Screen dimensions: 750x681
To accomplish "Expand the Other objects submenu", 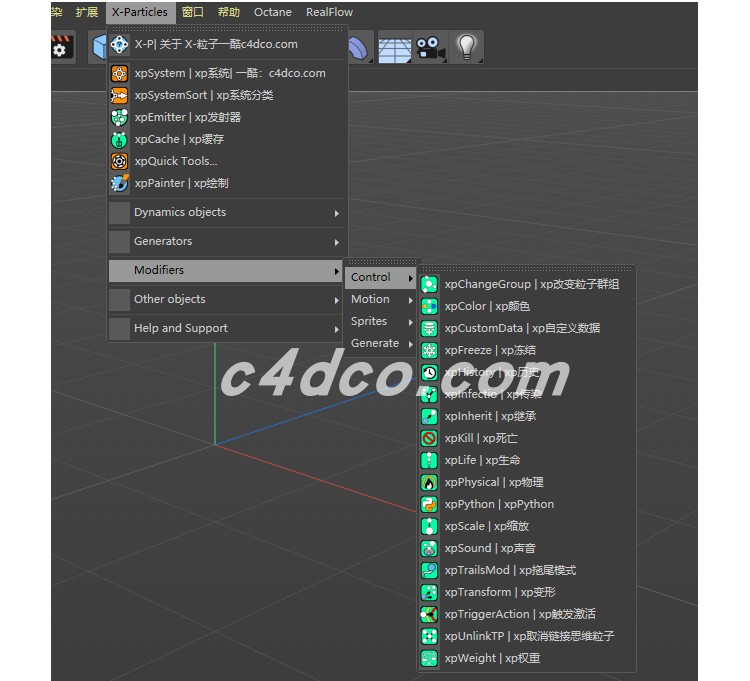I will coord(226,299).
